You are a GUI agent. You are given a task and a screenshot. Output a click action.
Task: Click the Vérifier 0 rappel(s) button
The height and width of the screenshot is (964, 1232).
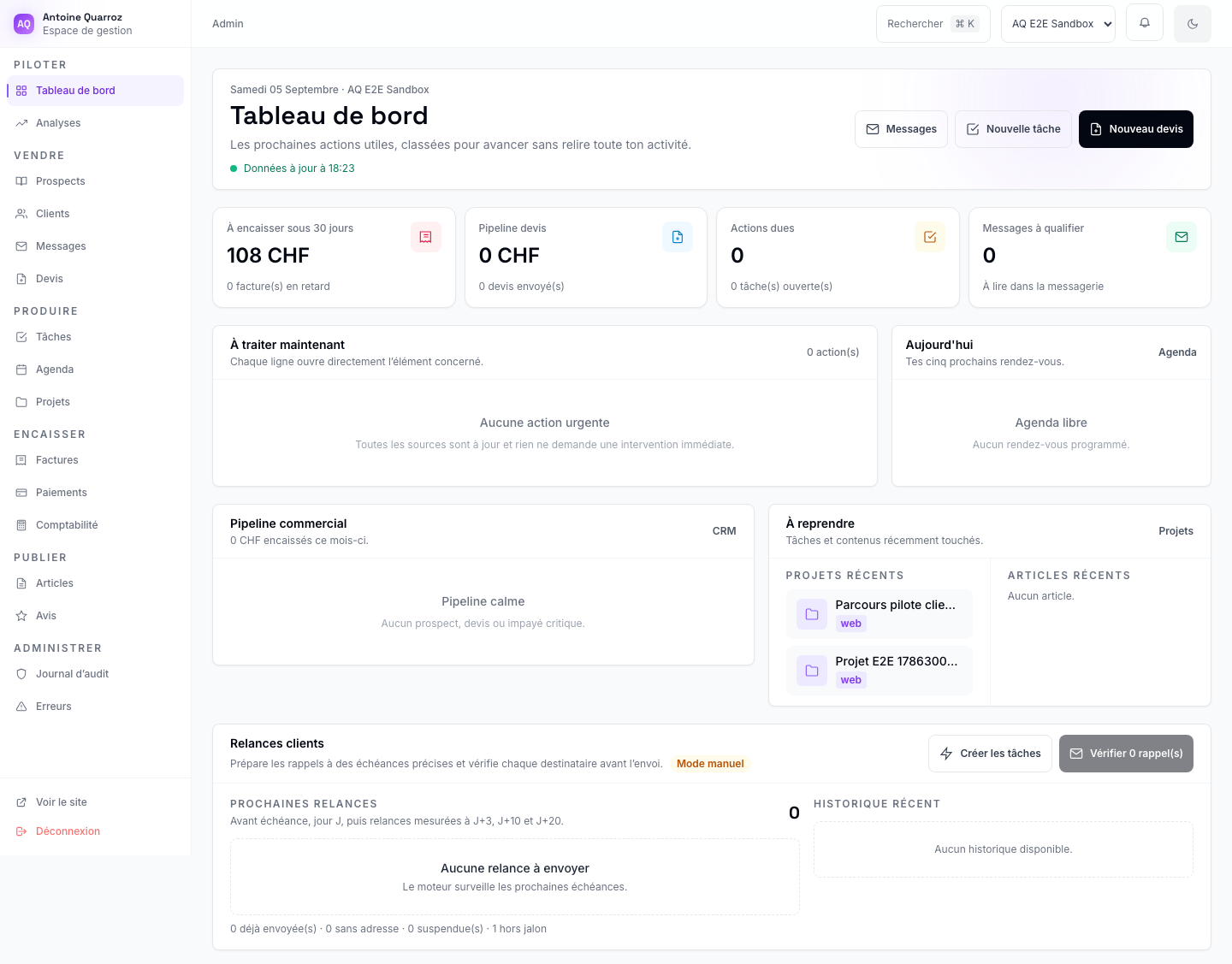1126,754
